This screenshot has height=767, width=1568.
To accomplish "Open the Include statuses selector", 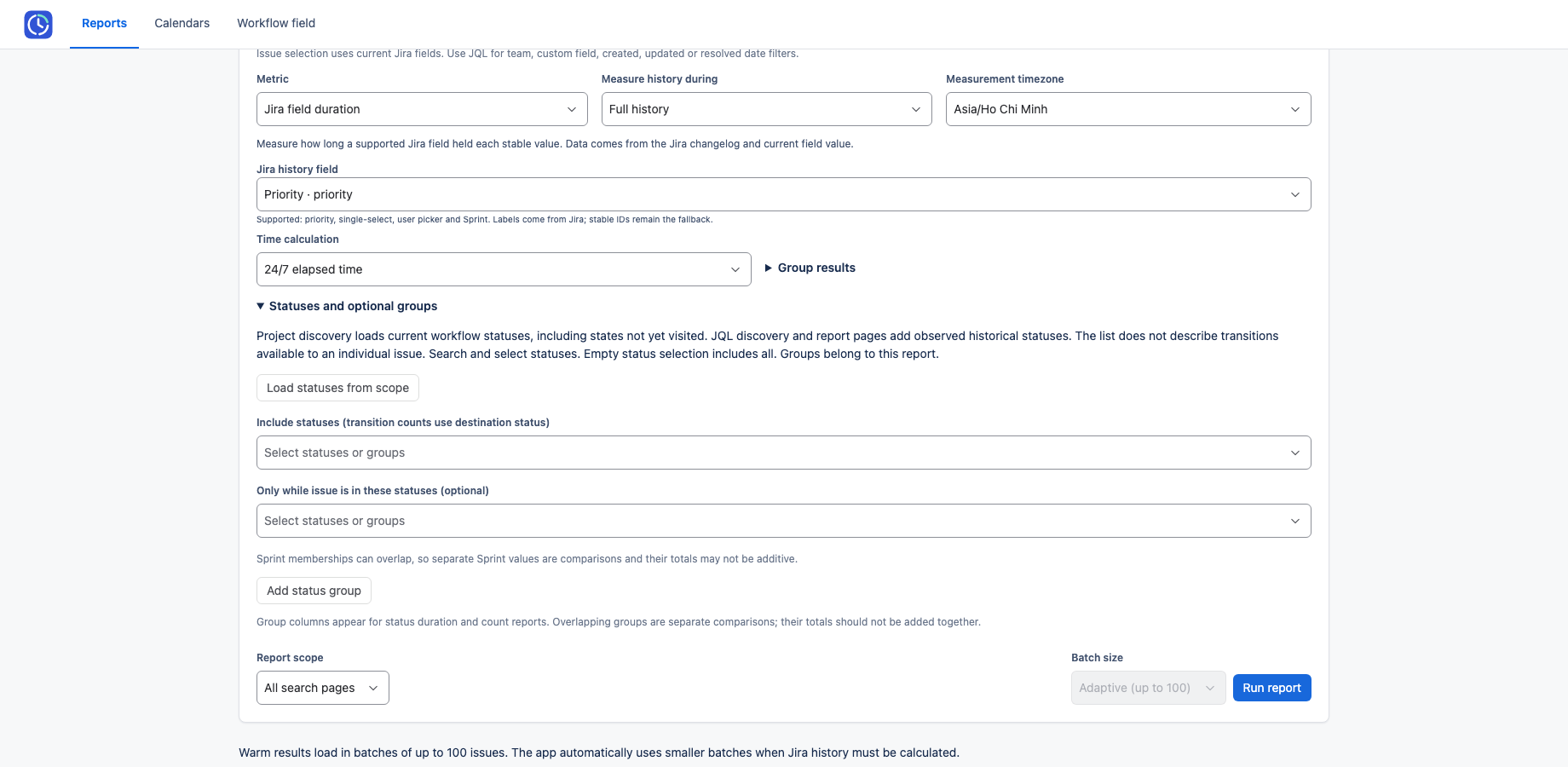I will pyautogui.click(x=783, y=453).
